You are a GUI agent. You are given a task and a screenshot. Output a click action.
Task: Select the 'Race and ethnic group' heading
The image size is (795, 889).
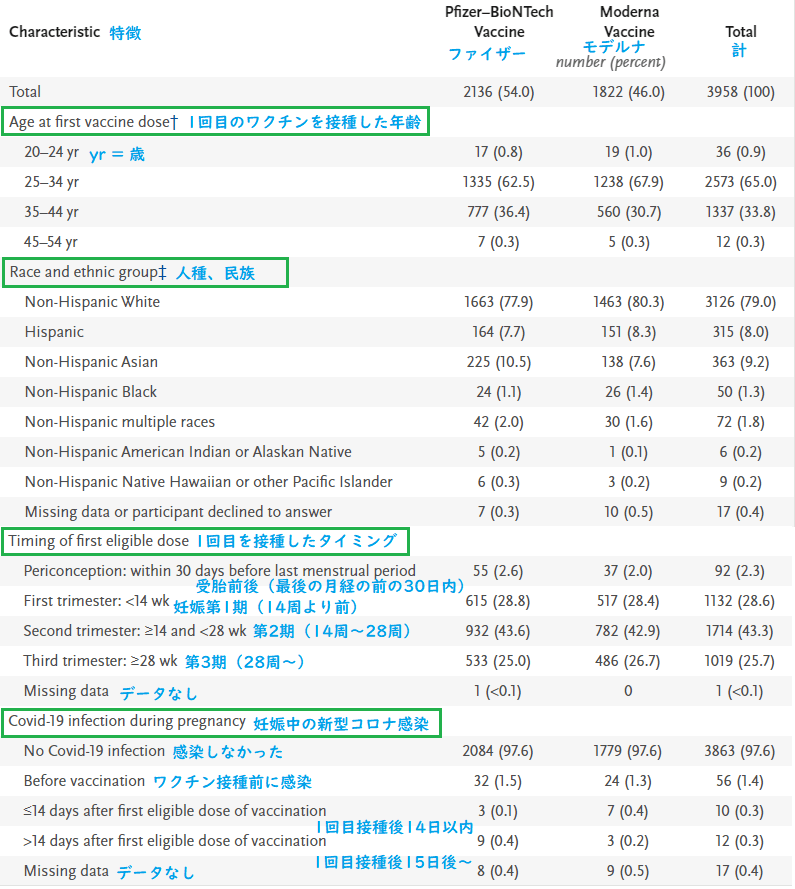(x=88, y=272)
